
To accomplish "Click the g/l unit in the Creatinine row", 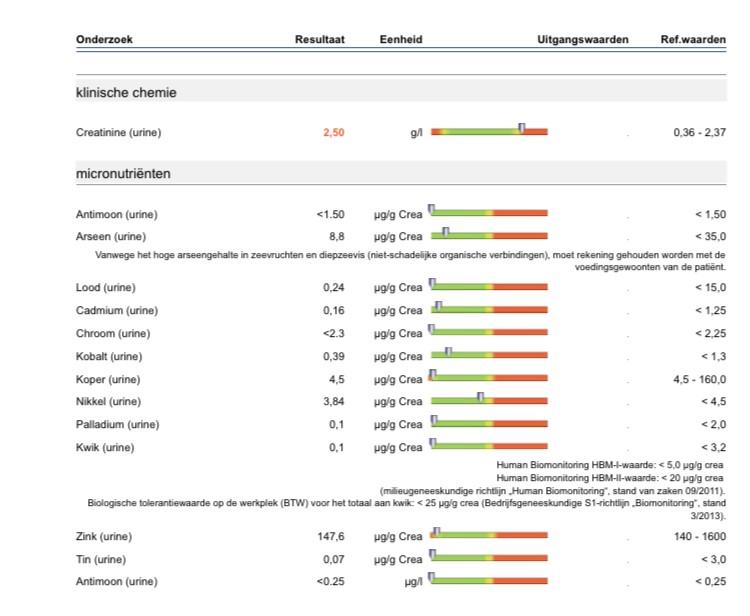I will [x=417, y=133].
